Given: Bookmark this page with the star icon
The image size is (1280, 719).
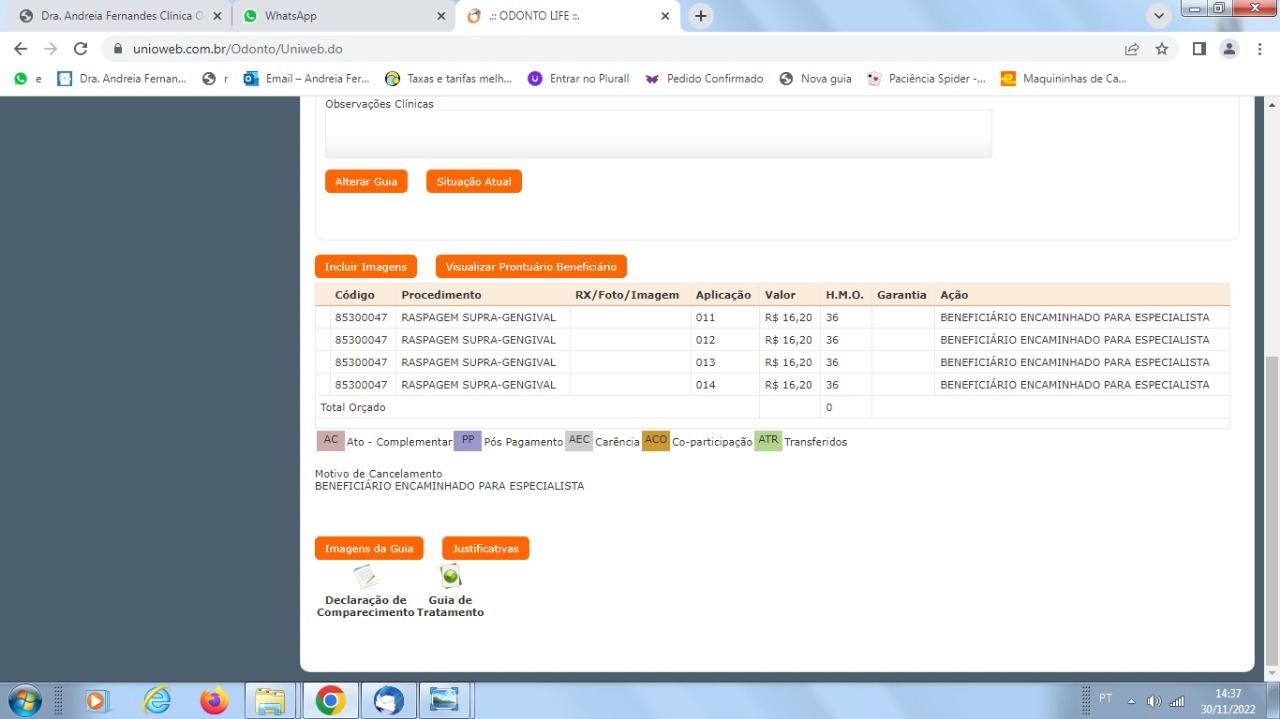Looking at the screenshot, I should [1162, 49].
